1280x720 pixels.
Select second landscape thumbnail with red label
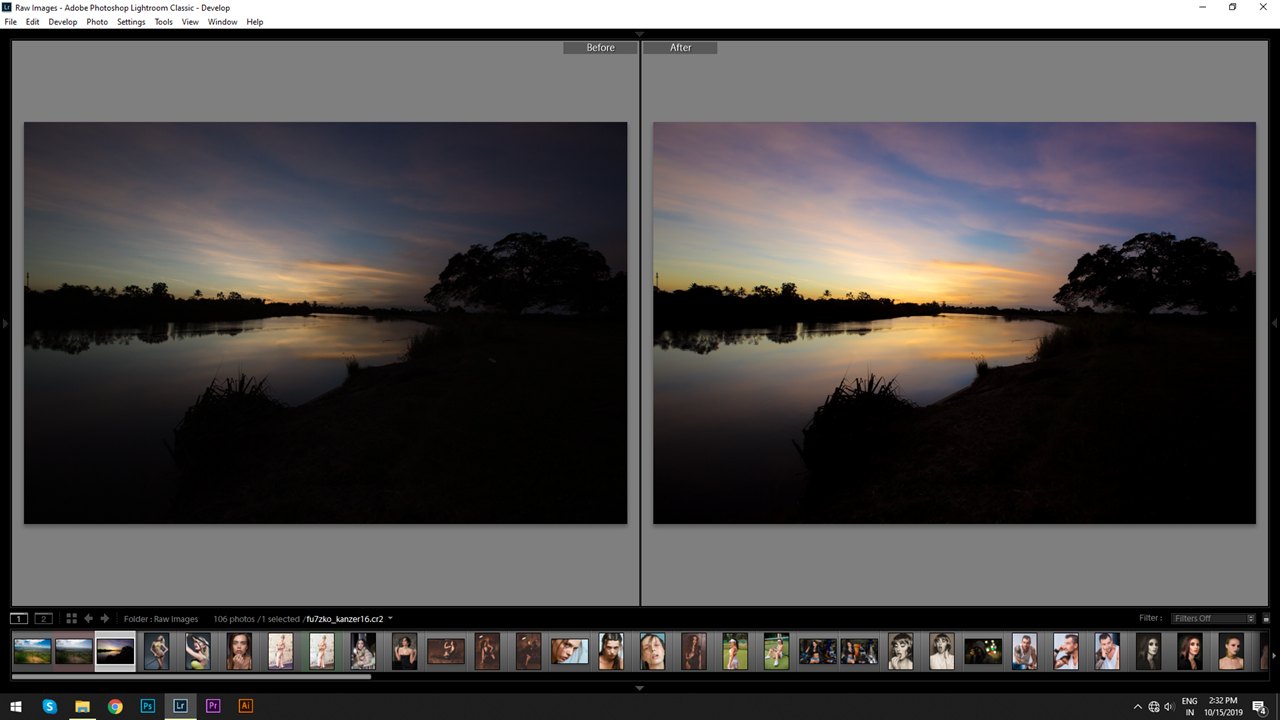click(74, 651)
